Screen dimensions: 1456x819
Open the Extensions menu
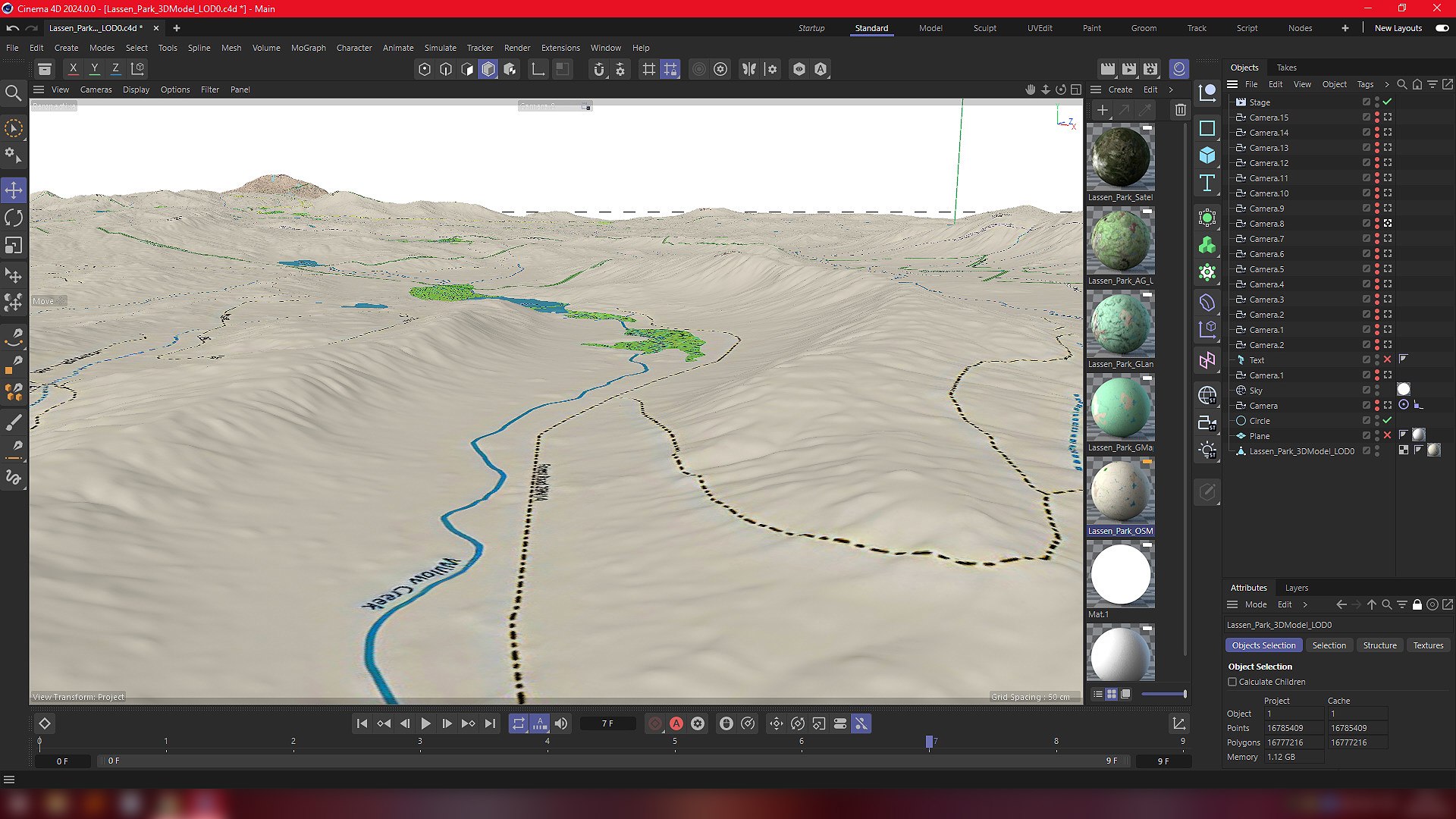tap(560, 48)
